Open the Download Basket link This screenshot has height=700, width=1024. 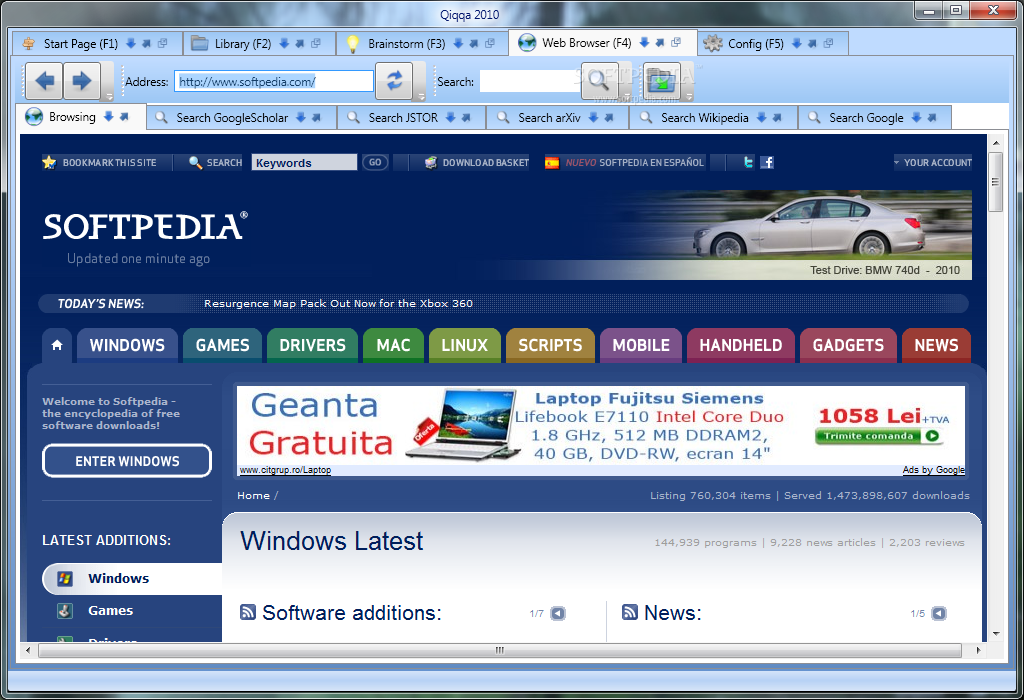coord(477,162)
